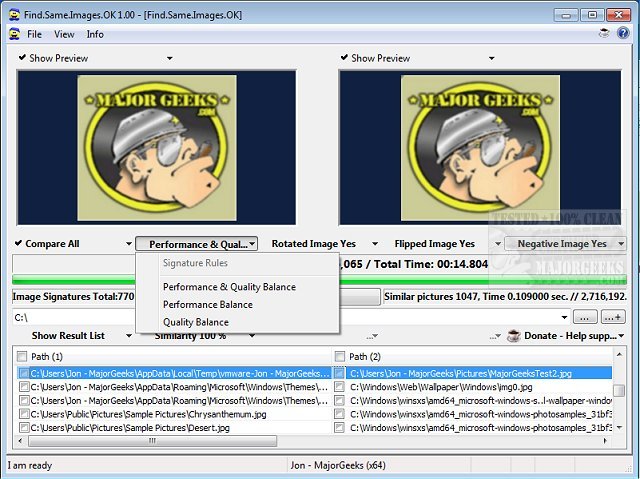This screenshot has height=479, width=640.
Task: Open the Info menu
Action: coord(95,34)
